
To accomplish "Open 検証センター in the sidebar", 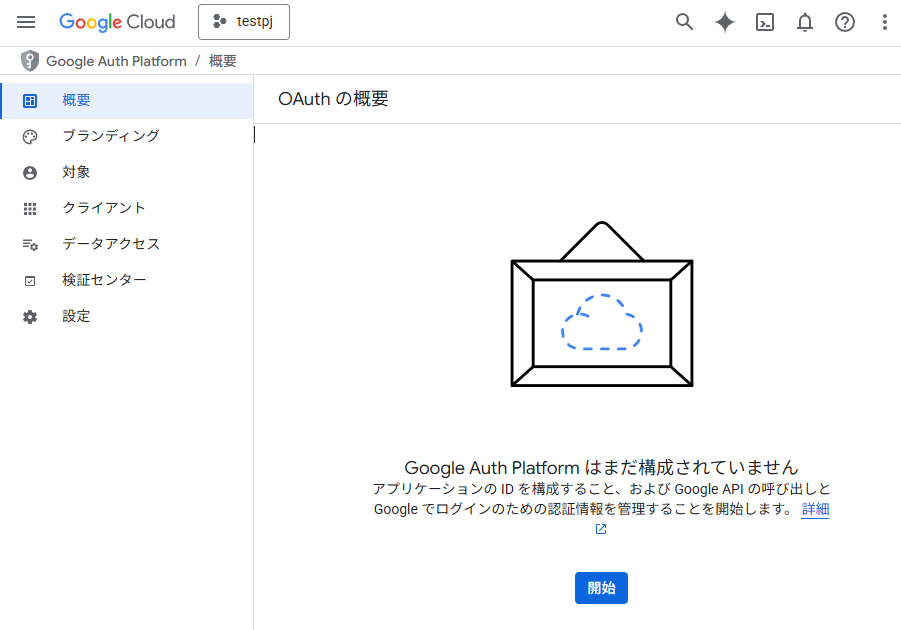I will pyautogui.click(x=104, y=280).
